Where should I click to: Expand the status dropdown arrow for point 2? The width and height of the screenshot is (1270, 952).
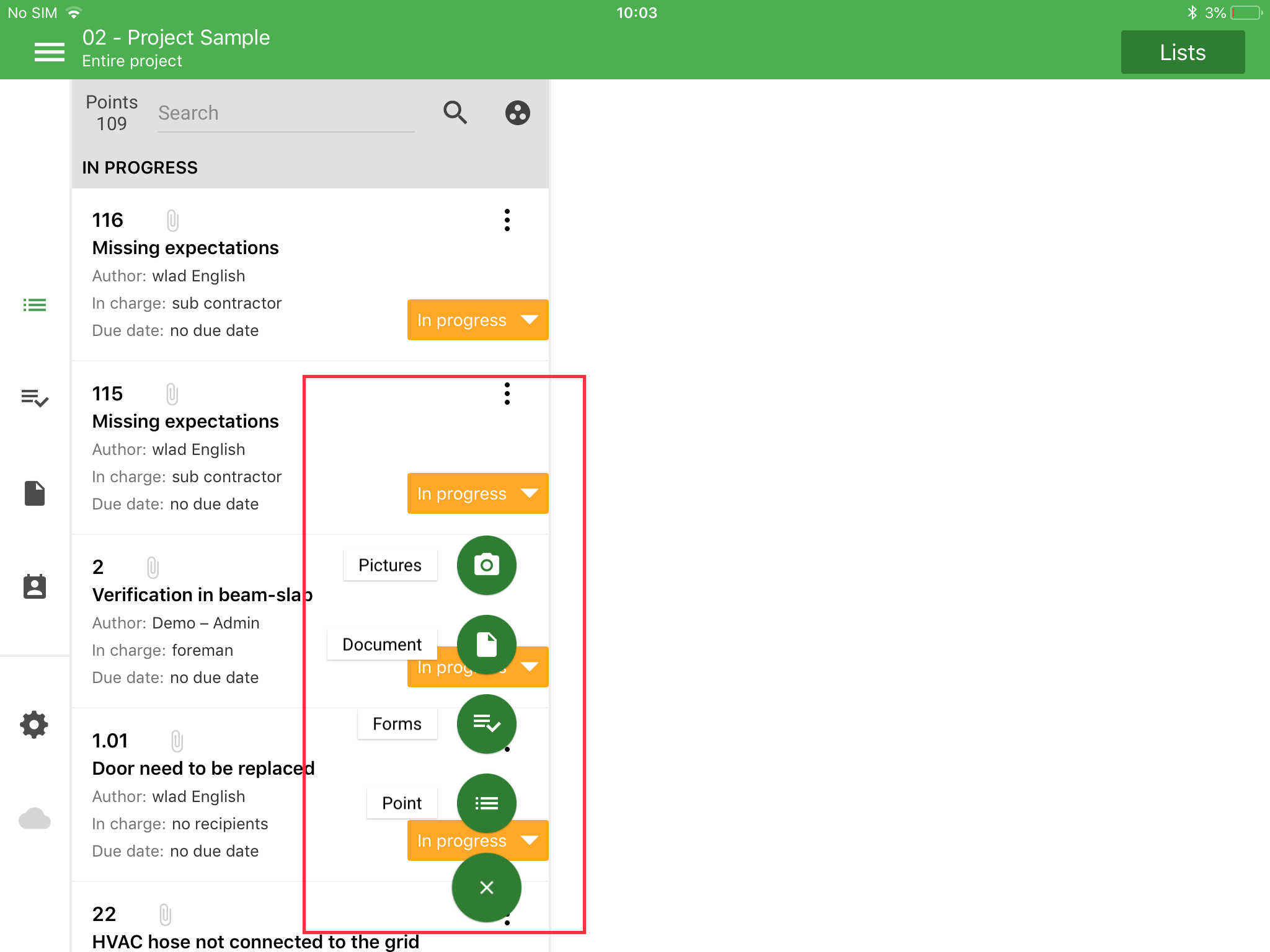click(x=530, y=667)
